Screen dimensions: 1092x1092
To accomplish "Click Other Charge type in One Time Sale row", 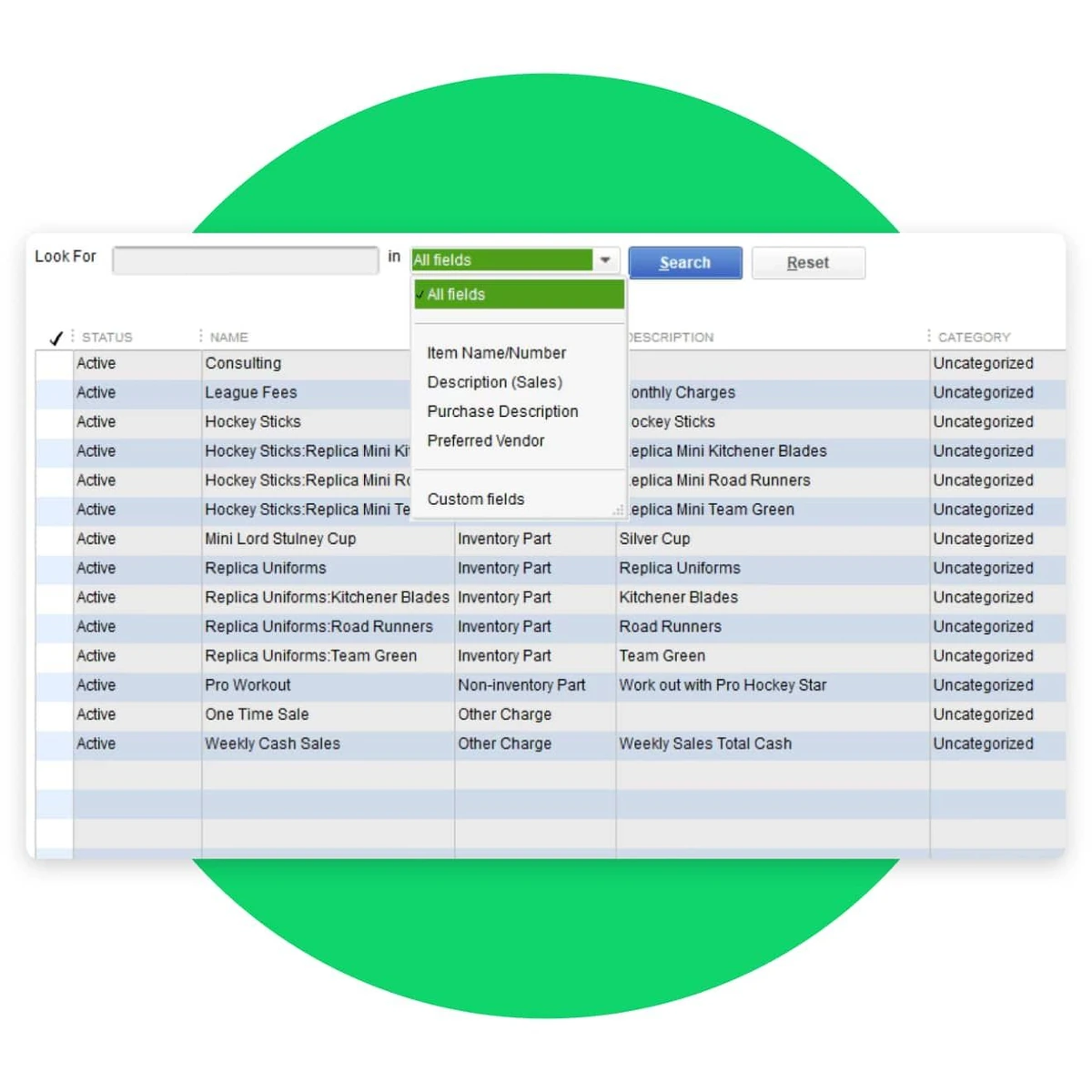I will (504, 714).
